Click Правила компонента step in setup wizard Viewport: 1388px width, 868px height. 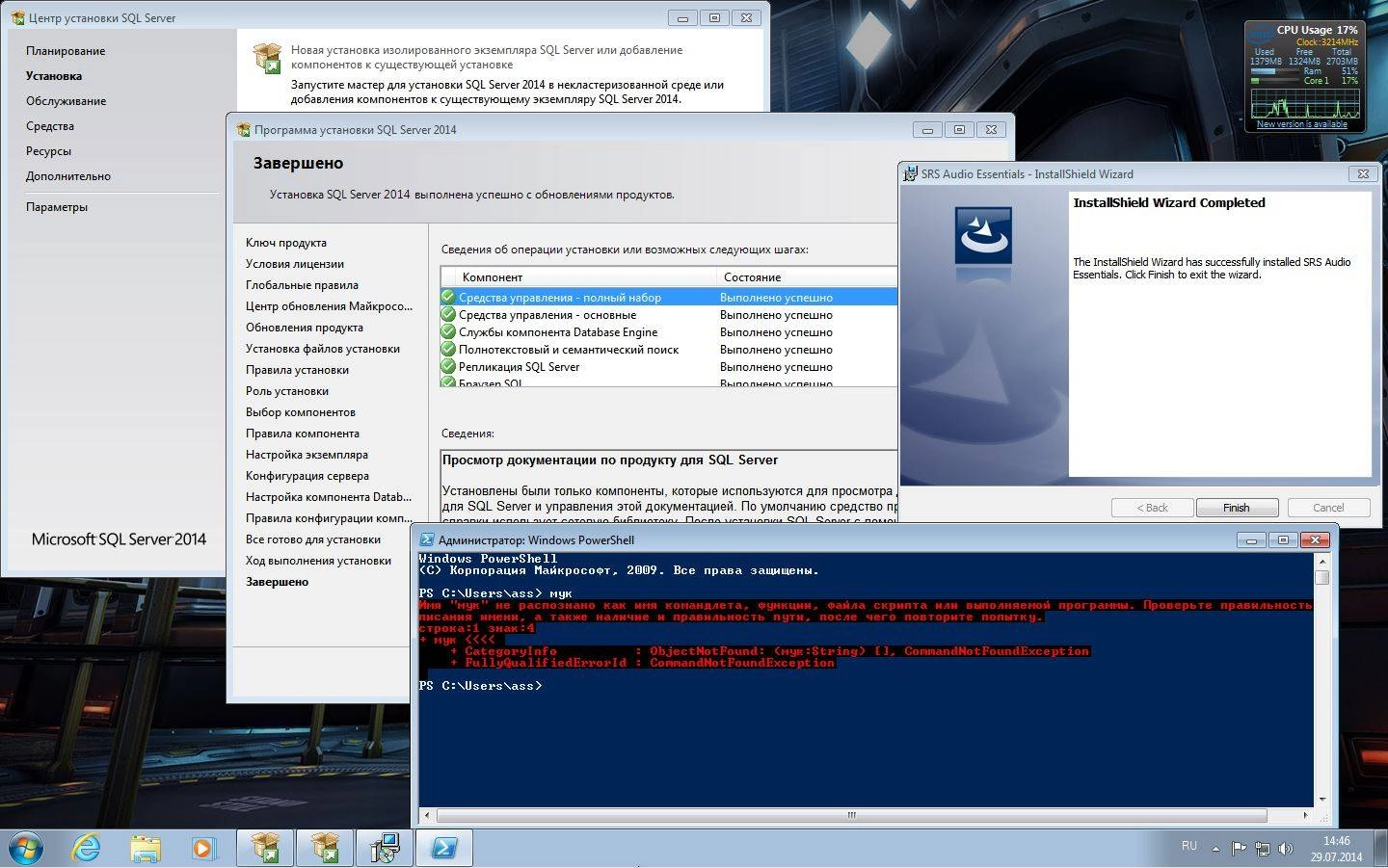pos(303,434)
